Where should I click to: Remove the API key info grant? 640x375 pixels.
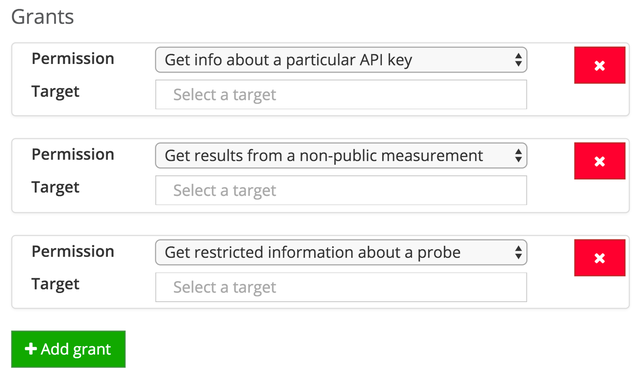[600, 65]
